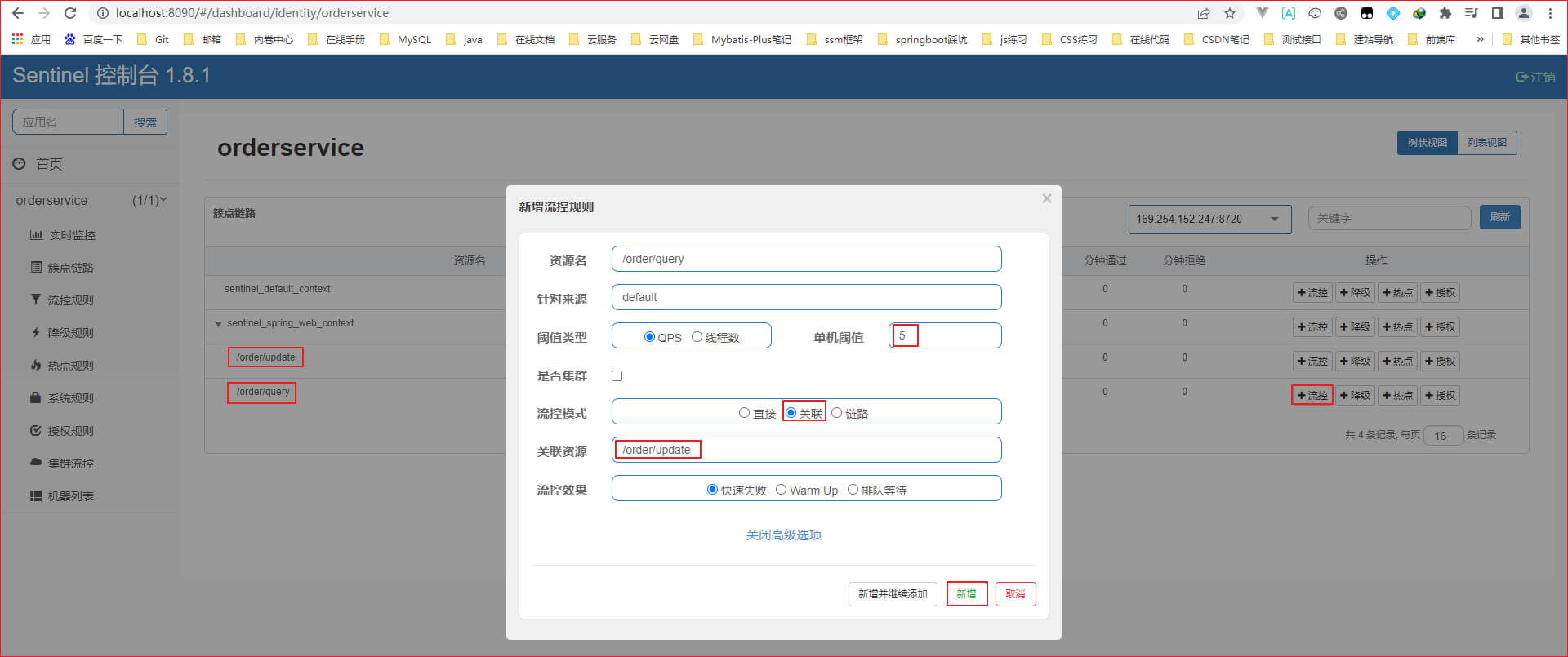Screen dimensions: 1568x657
Task: Open 降级规则 in the sidebar
Action: click(x=62, y=333)
